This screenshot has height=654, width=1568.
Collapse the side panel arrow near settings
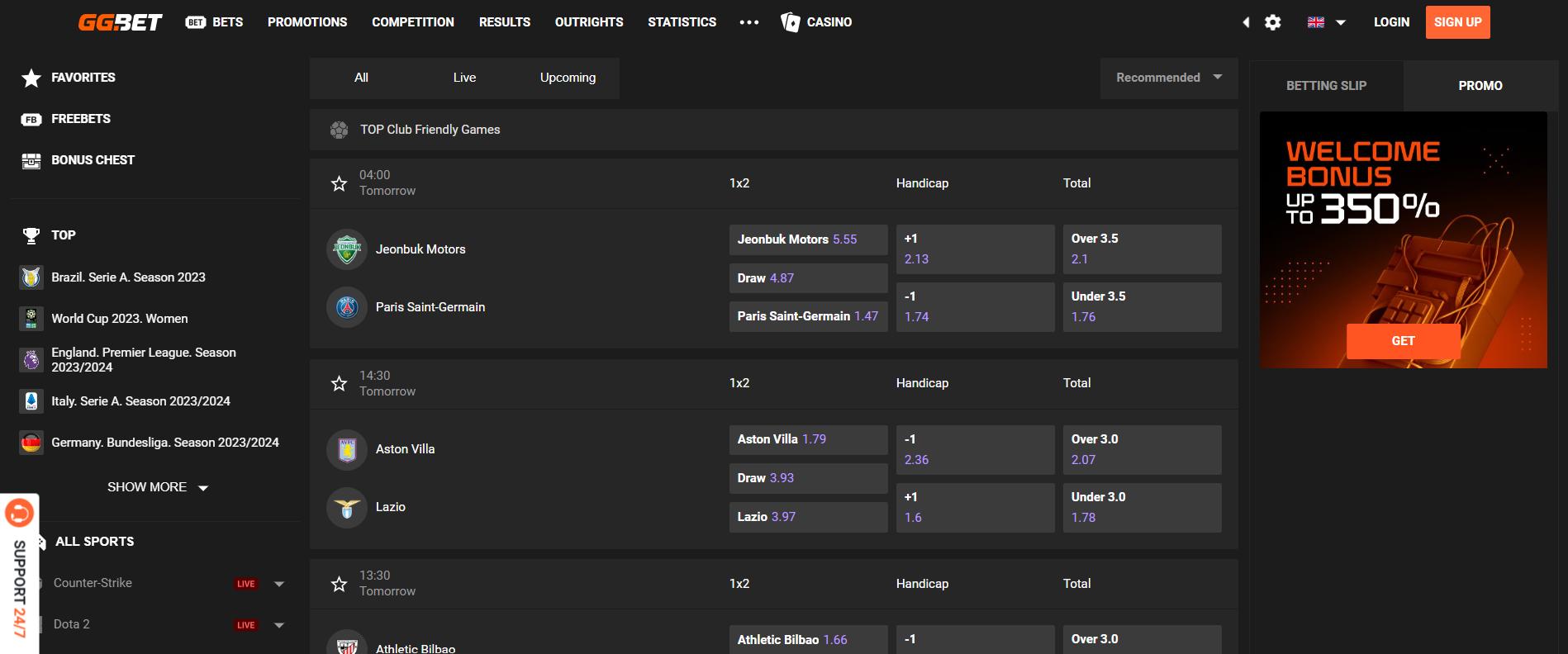point(1246,22)
